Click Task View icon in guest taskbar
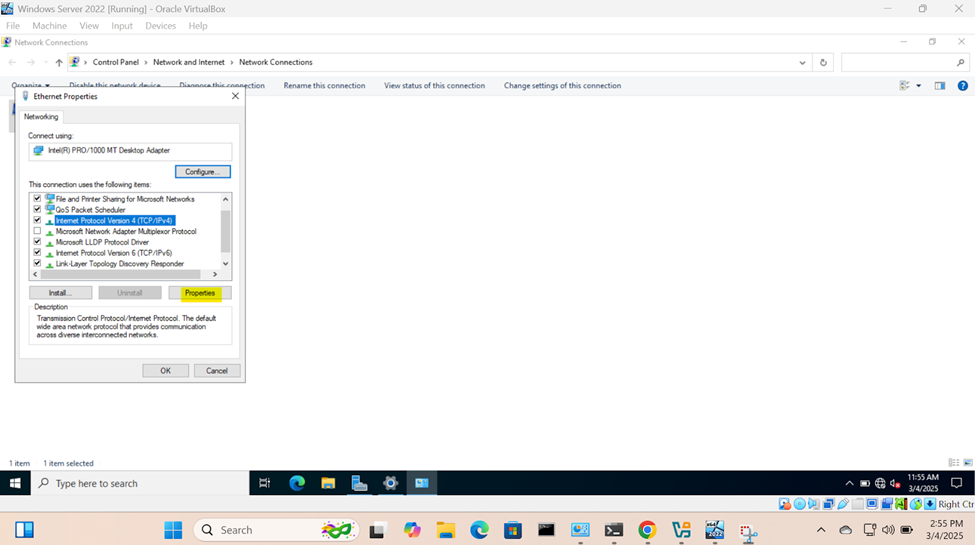The width and height of the screenshot is (975, 545). point(264,483)
